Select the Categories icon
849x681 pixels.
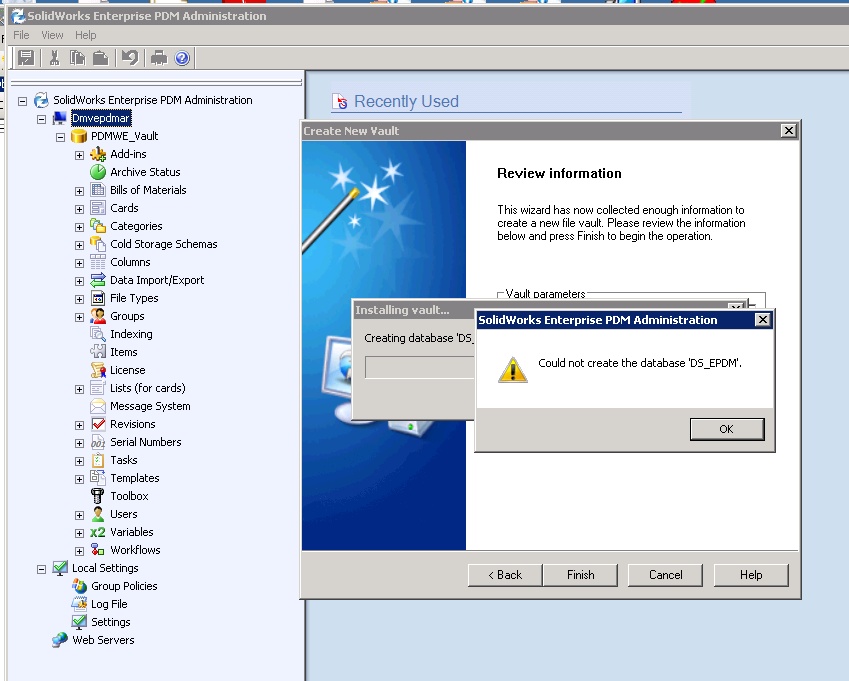click(x=98, y=226)
